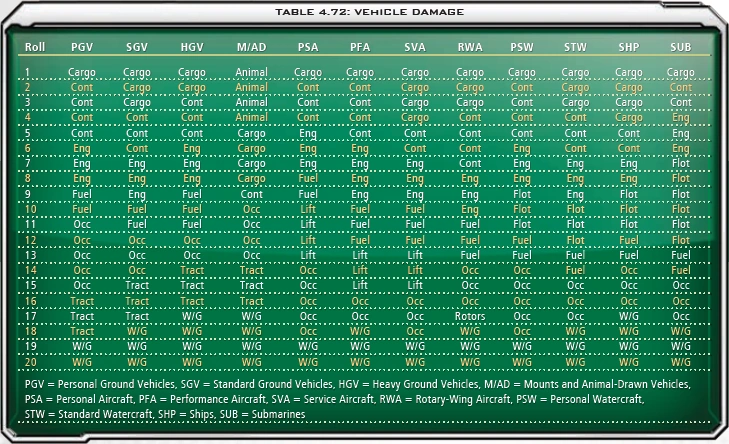
Task: Select the "M/AD" column header
Action: pos(252,47)
